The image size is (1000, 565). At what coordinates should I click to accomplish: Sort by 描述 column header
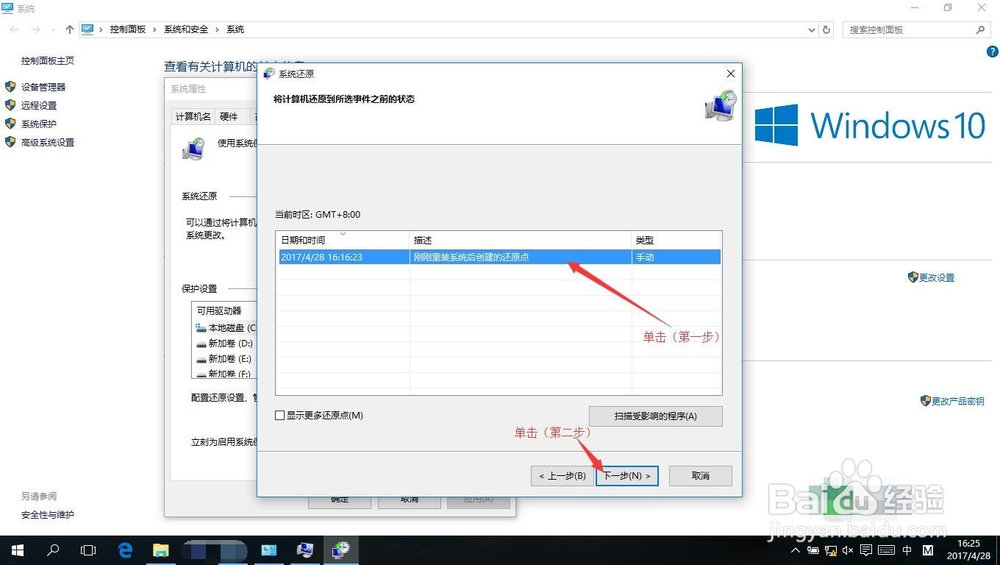[x=520, y=240]
